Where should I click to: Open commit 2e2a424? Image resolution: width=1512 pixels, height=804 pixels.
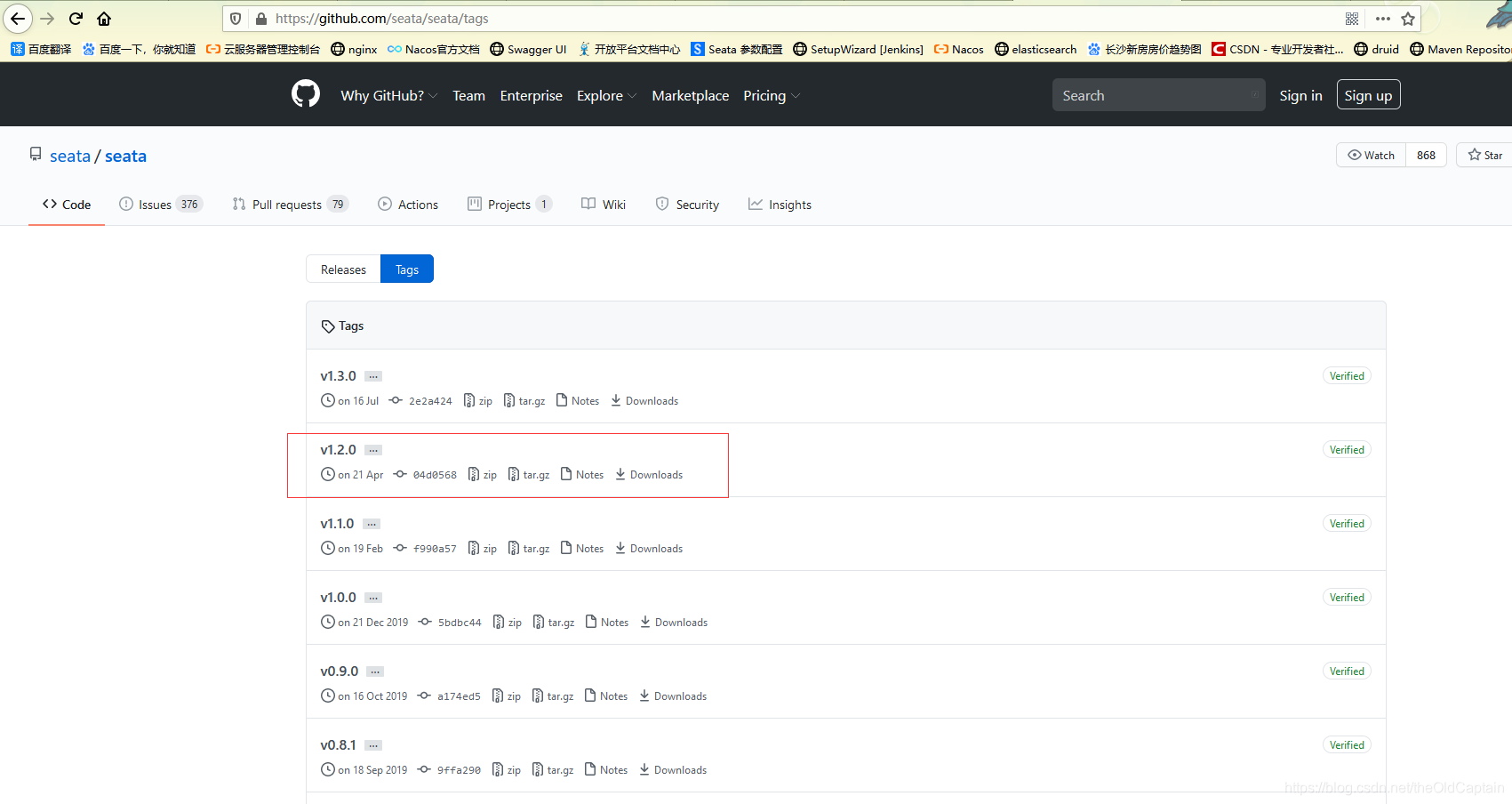point(420,401)
